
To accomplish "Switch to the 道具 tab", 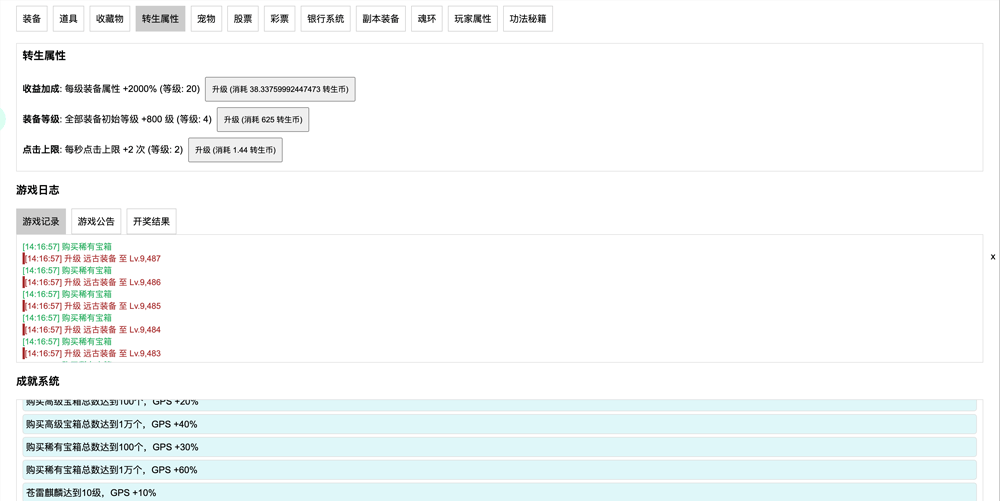I will pos(68,19).
